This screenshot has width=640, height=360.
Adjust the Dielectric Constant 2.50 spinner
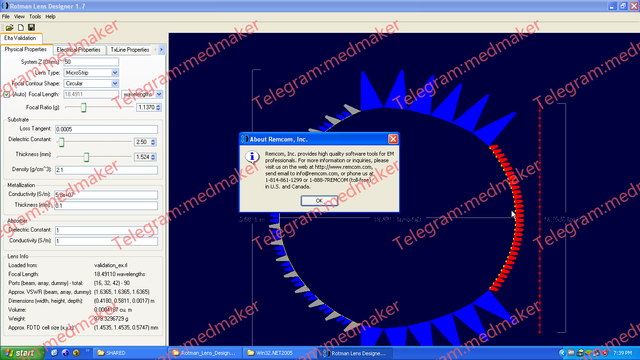point(153,142)
